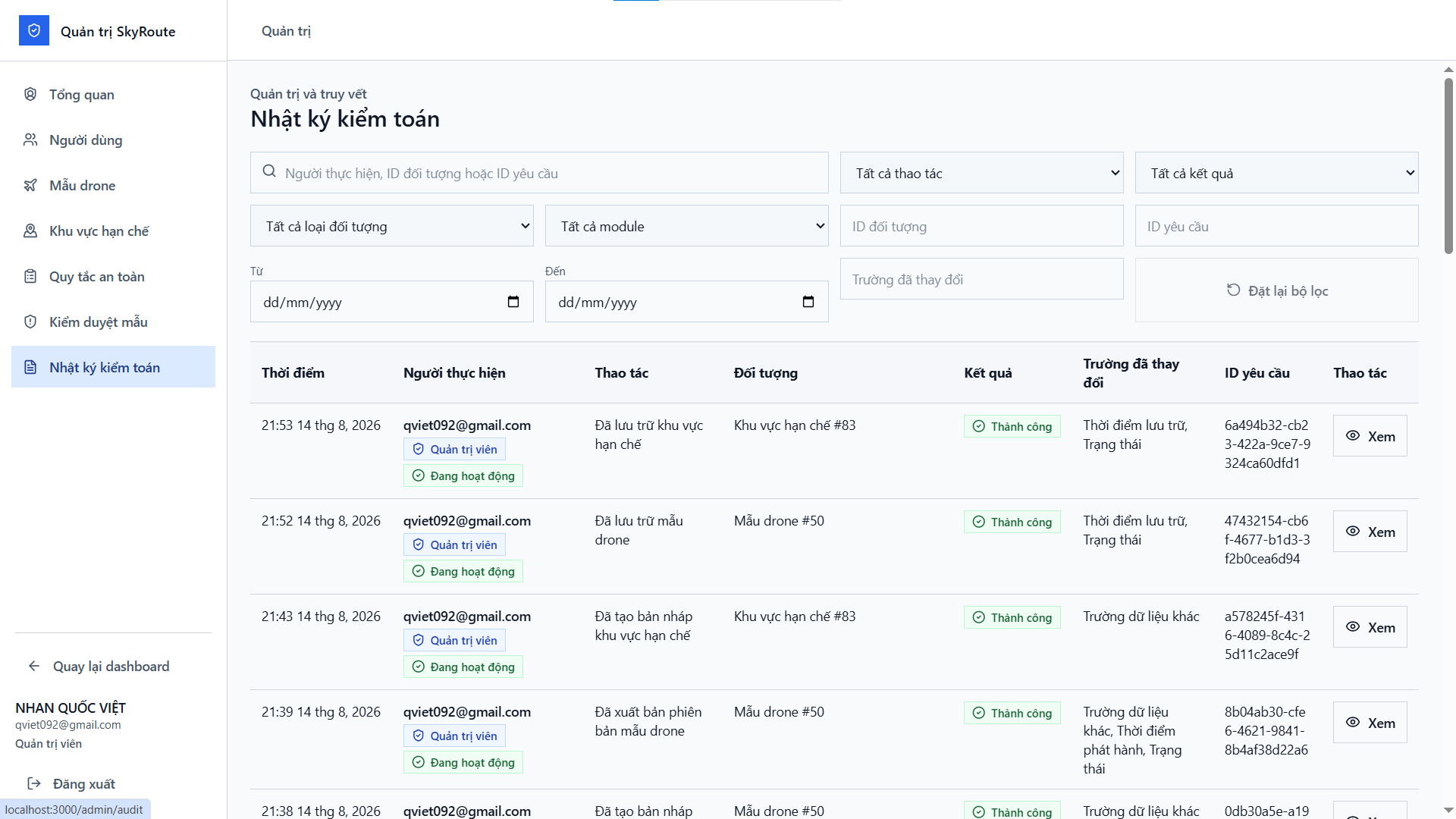This screenshot has width=1456, height=819.
Task: View details of the 21:39 audit entry
Action: tap(1370, 723)
